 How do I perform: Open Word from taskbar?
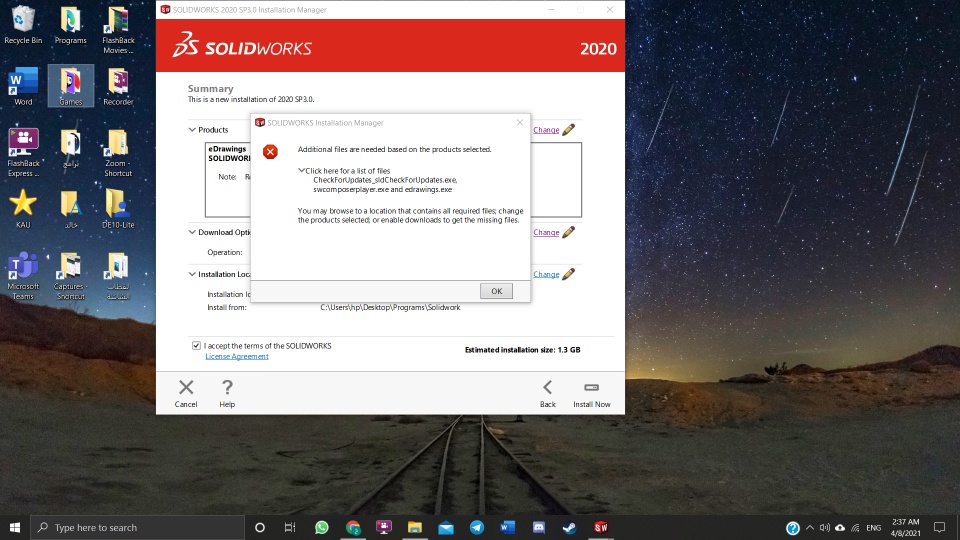point(508,527)
